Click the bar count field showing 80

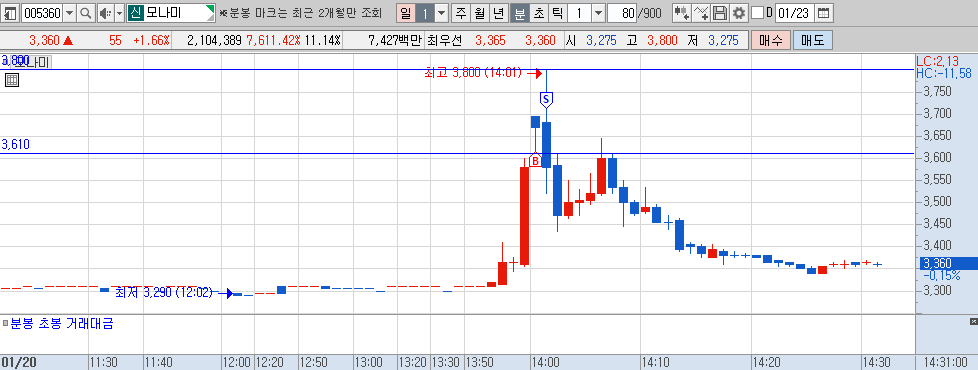(622, 12)
